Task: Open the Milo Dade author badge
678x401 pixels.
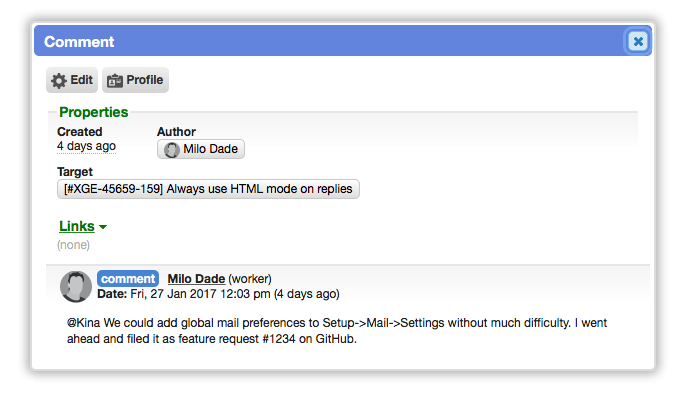Action: click(x=201, y=149)
